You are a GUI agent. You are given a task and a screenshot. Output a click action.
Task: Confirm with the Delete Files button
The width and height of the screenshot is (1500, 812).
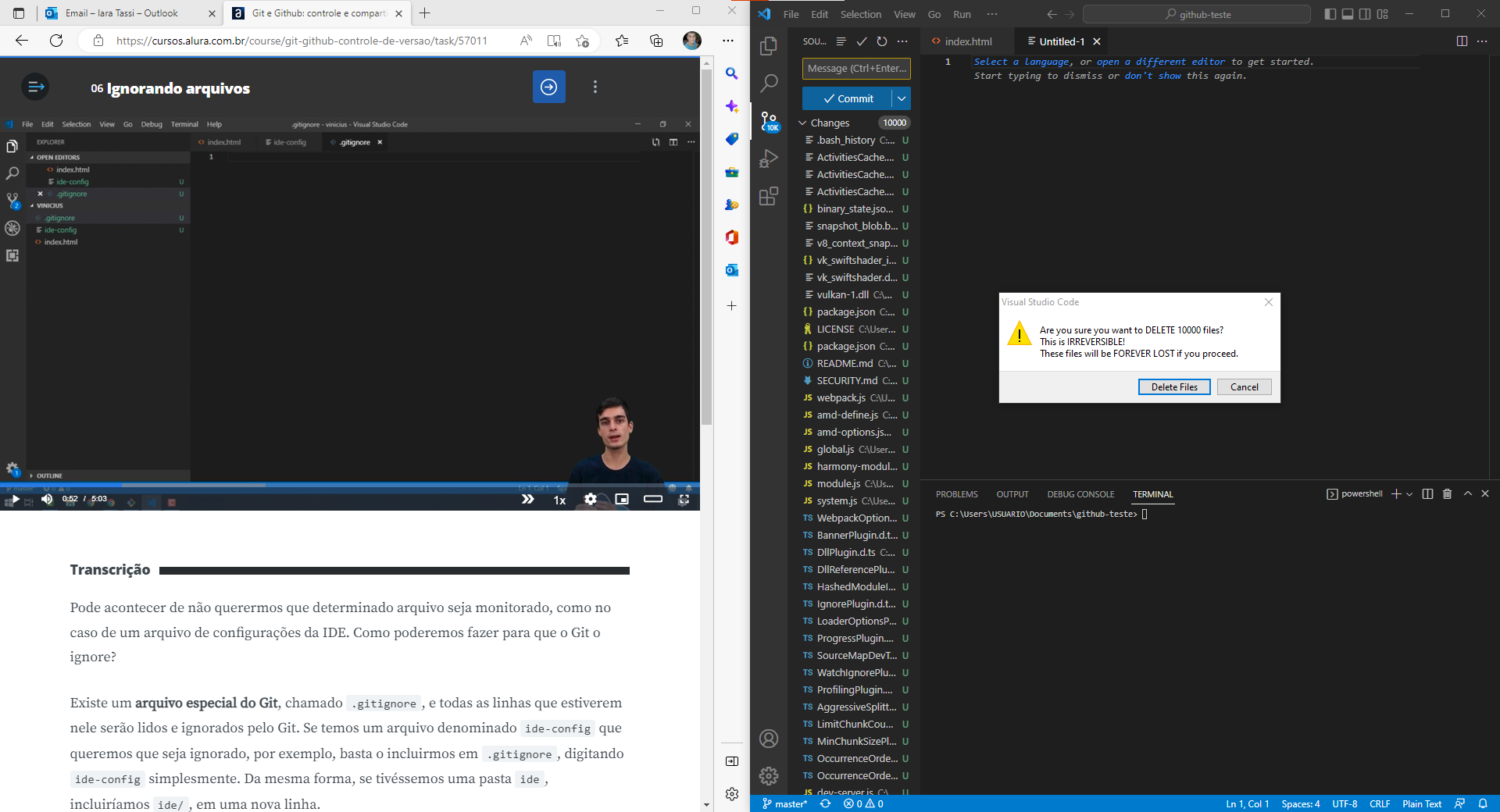[x=1174, y=387]
